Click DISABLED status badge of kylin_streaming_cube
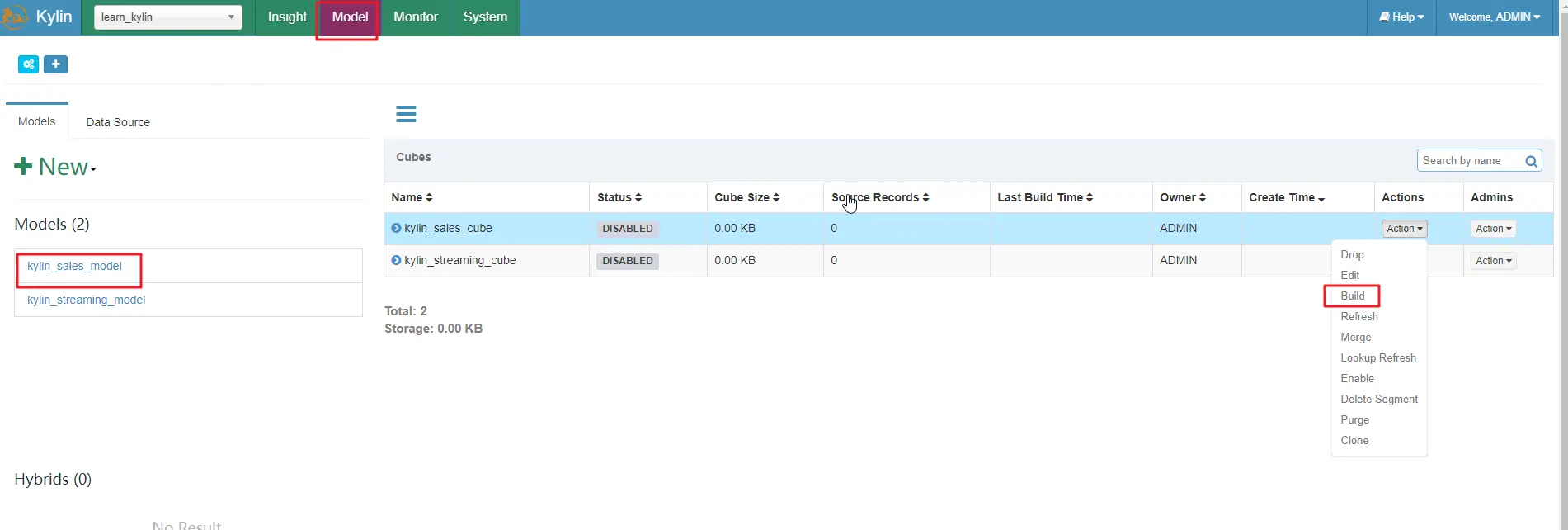 tap(628, 261)
